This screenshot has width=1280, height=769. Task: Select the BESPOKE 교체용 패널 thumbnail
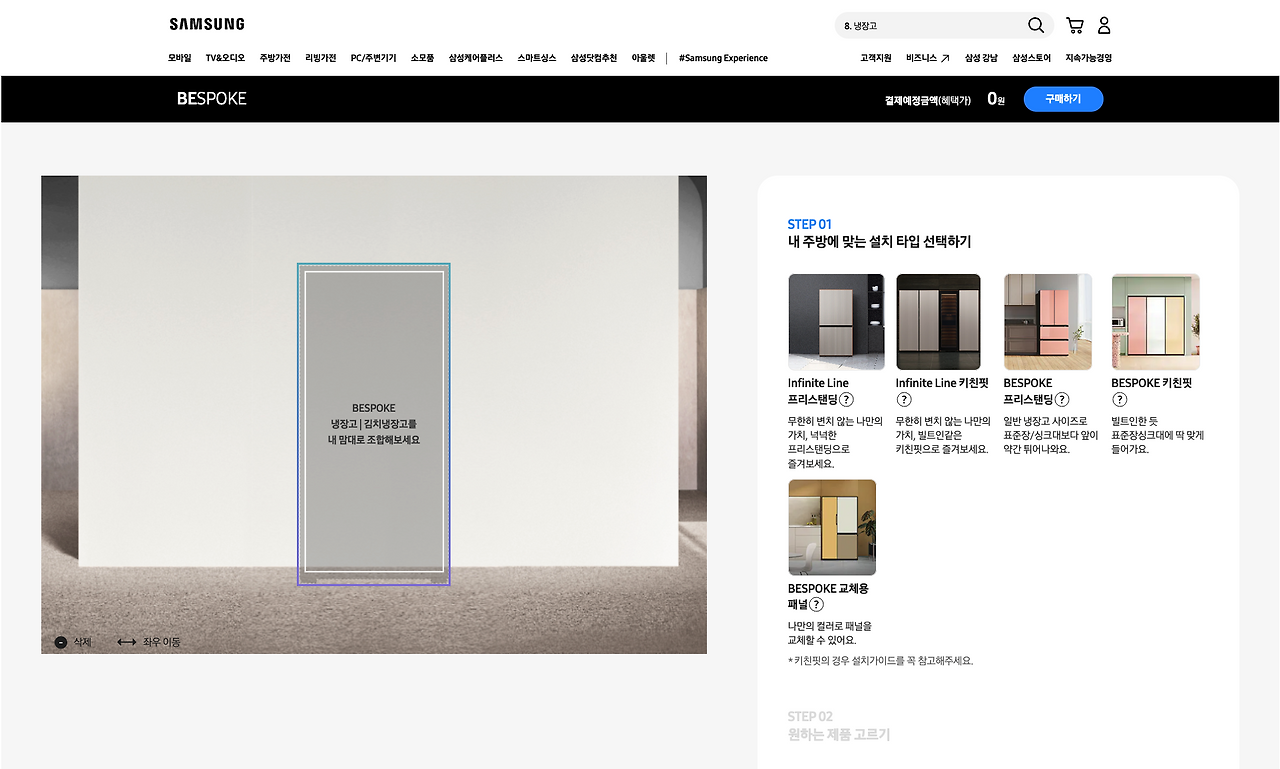[x=832, y=528]
